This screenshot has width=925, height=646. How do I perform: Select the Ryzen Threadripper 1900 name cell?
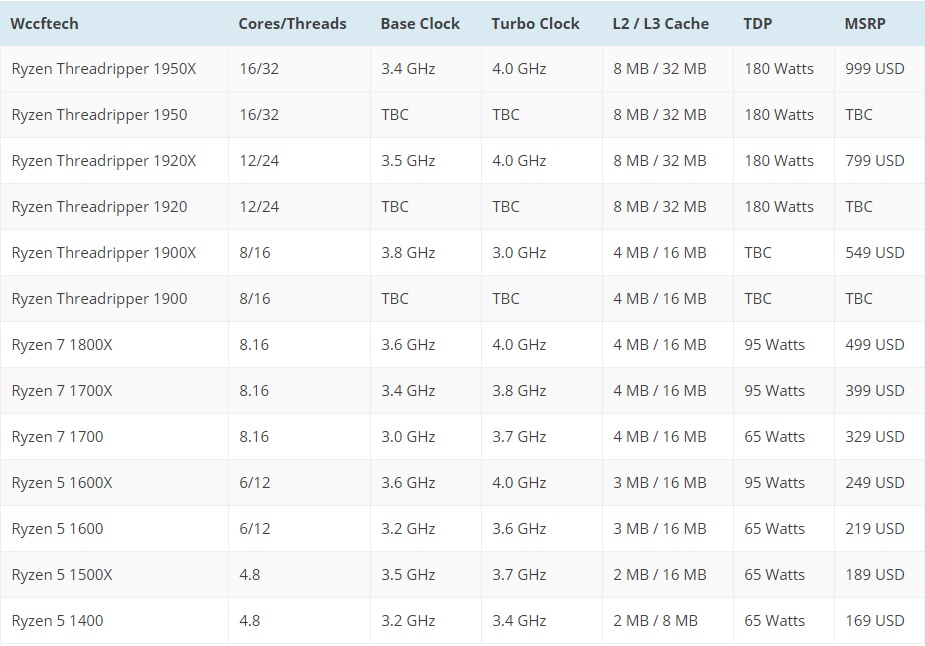point(99,299)
